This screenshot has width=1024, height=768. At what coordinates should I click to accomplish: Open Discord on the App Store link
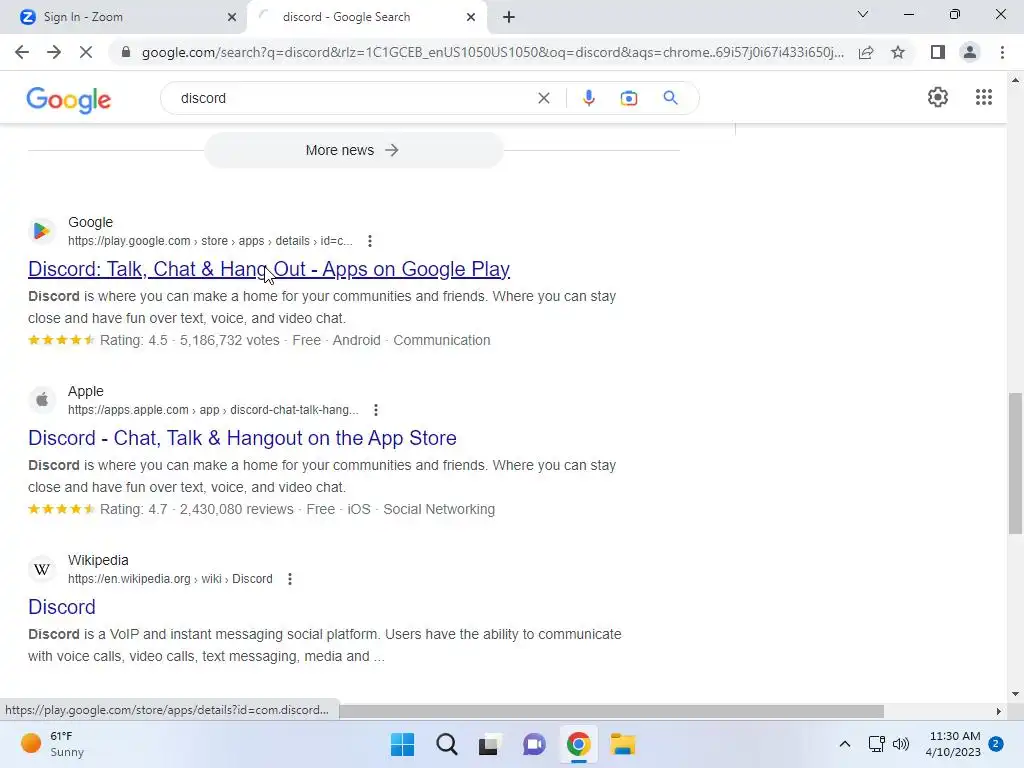[x=242, y=438]
